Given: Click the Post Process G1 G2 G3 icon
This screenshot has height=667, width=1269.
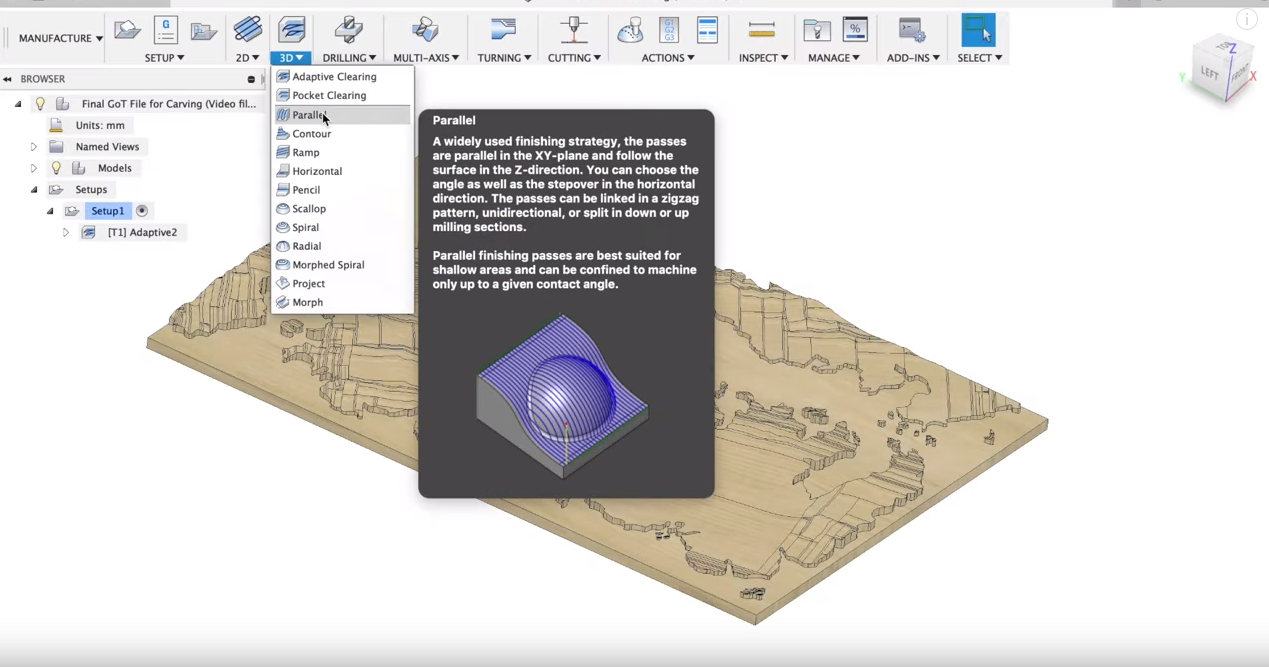Looking at the screenshot, I should pos(669,30).
